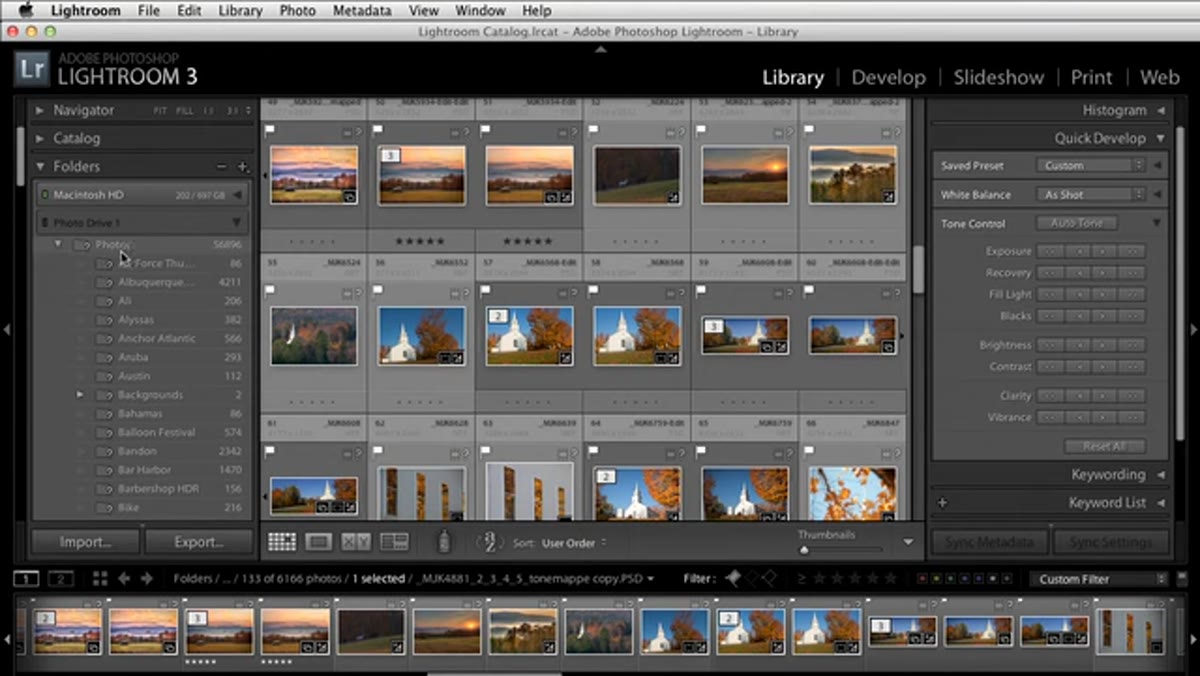Expand the Backgrounds folder
The image size is (1200, 676).
(80, 395)
